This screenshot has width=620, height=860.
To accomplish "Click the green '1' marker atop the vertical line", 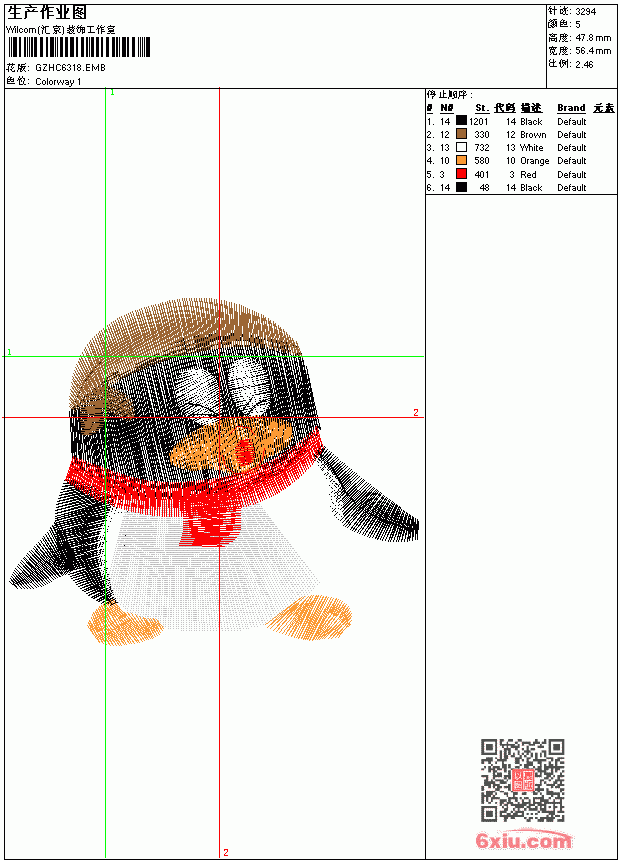I will [112, 93].
